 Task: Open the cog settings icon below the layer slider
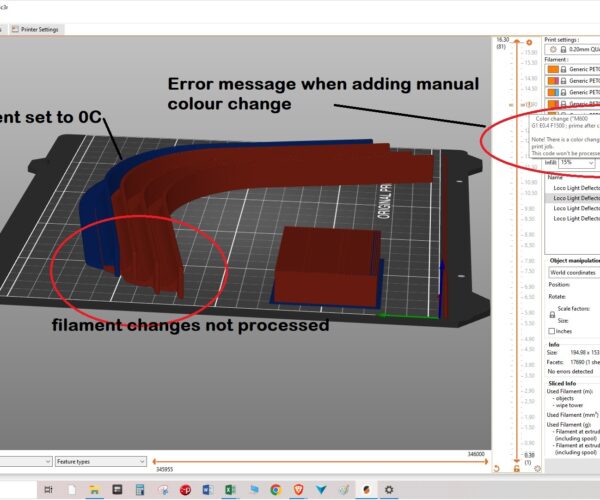pos(537,469)
